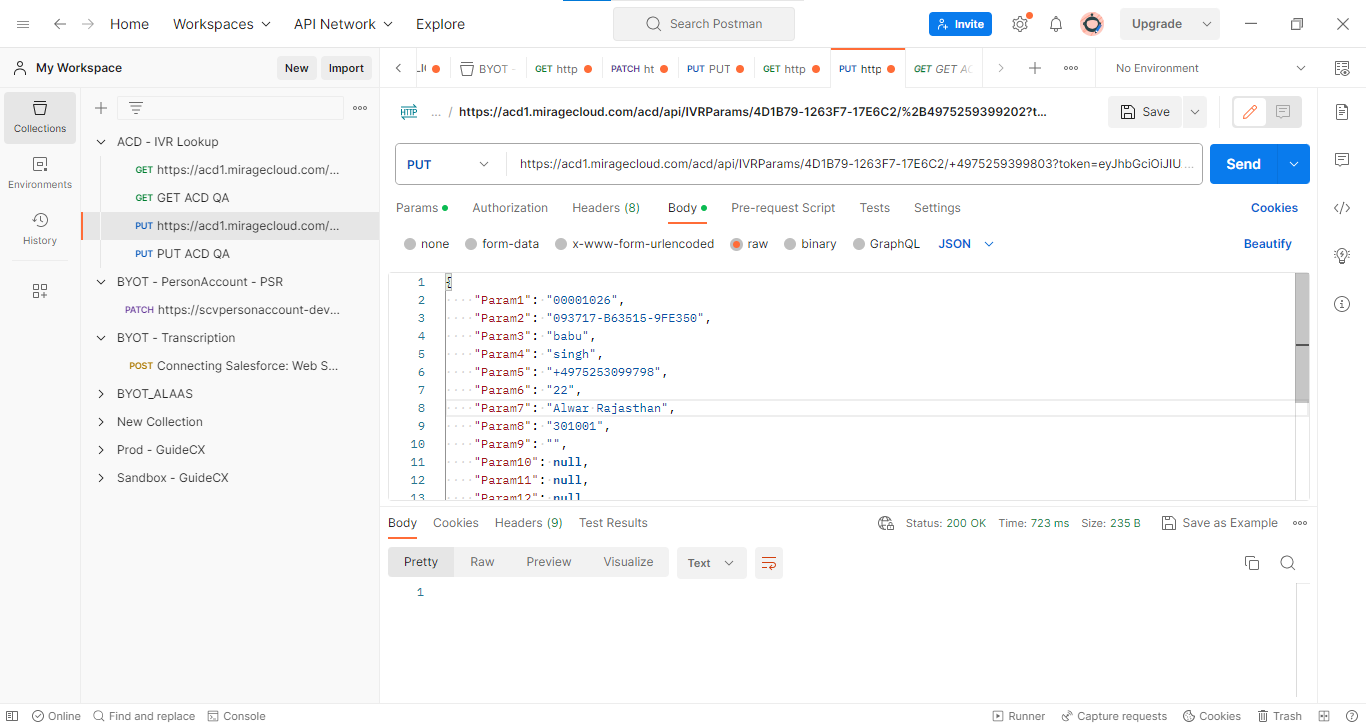Send the PUT request
This screenshot has width=1366, height=727.
(x=1244, y=164)
